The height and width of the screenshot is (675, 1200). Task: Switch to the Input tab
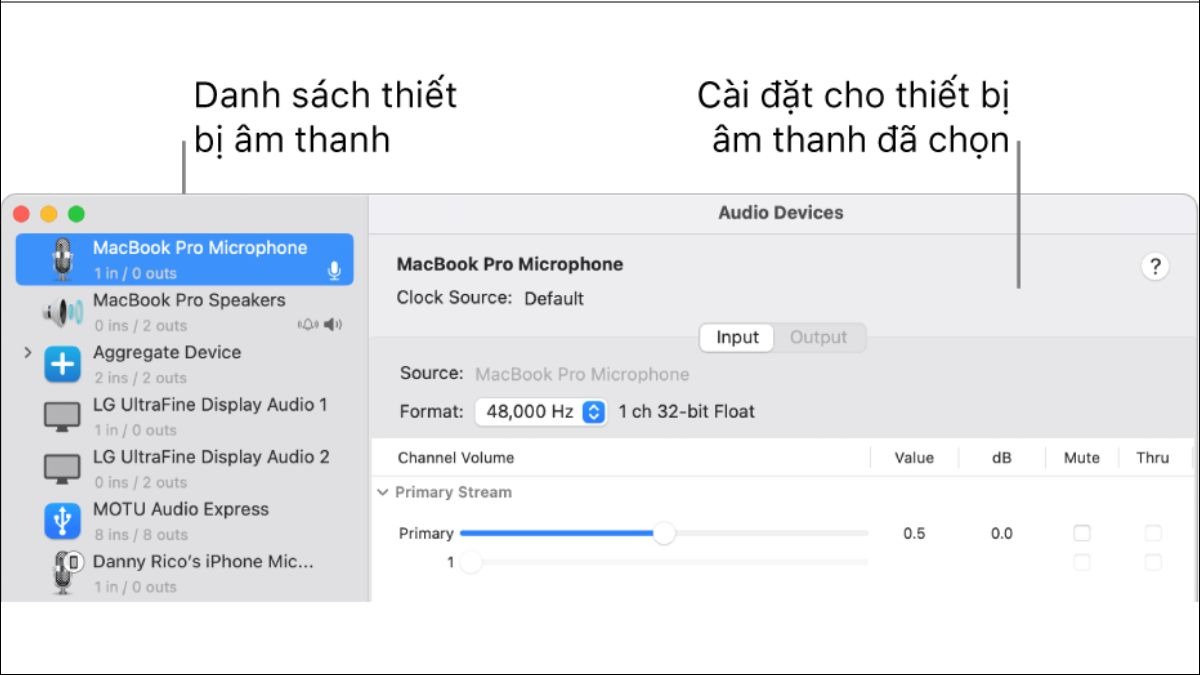tap(737, 337)
